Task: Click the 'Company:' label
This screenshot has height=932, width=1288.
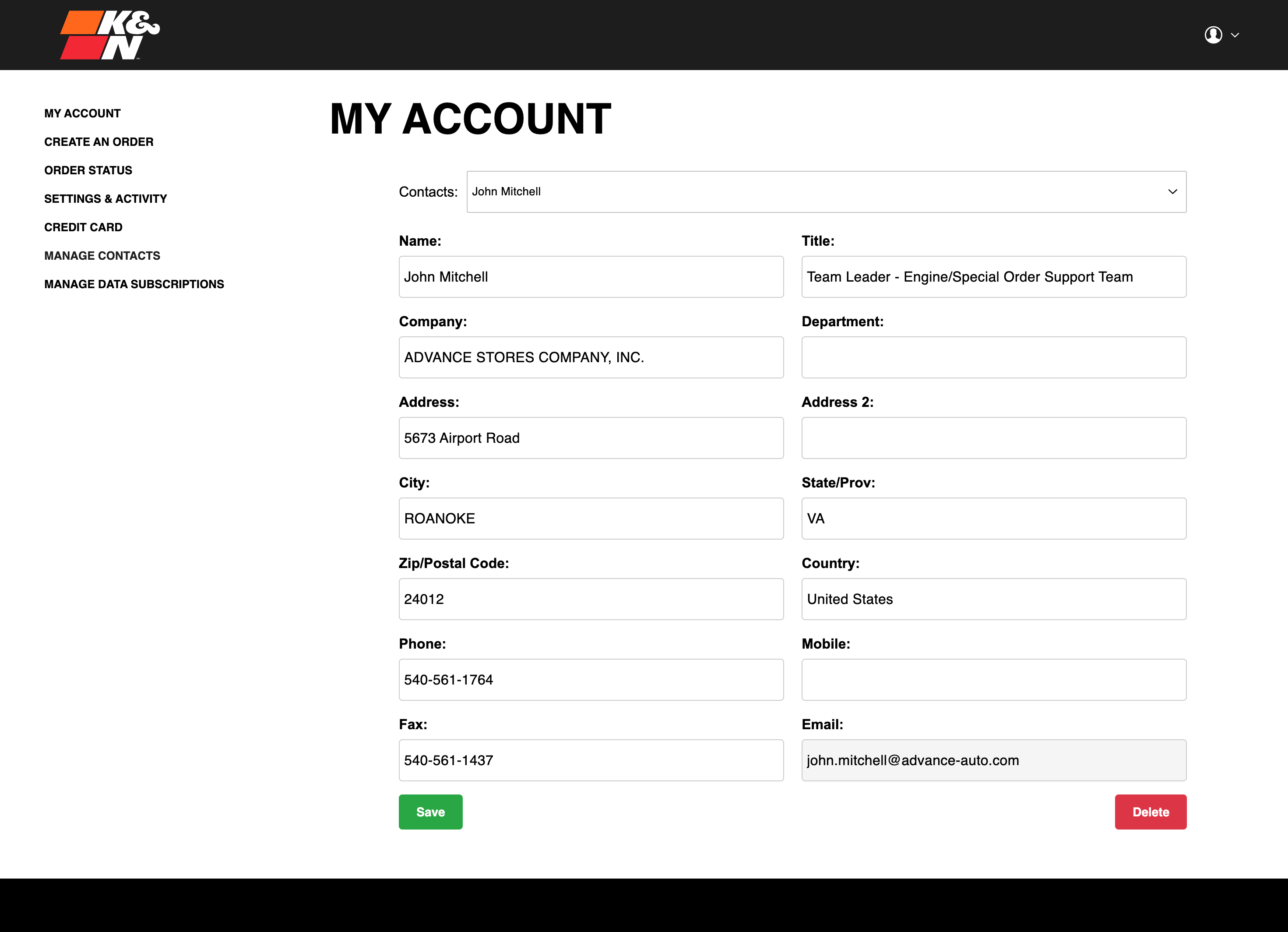Action: 433,321
